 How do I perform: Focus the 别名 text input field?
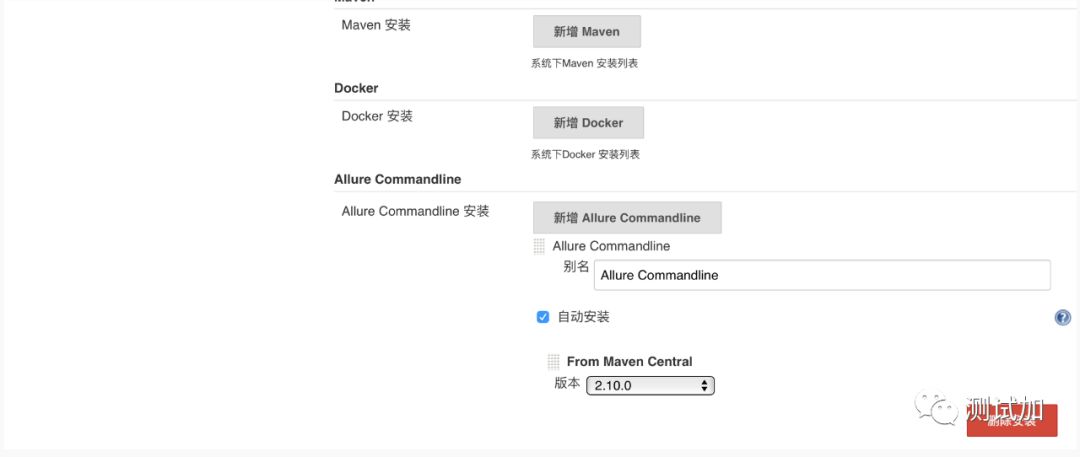pyautogui.click(x=822, y=275)
